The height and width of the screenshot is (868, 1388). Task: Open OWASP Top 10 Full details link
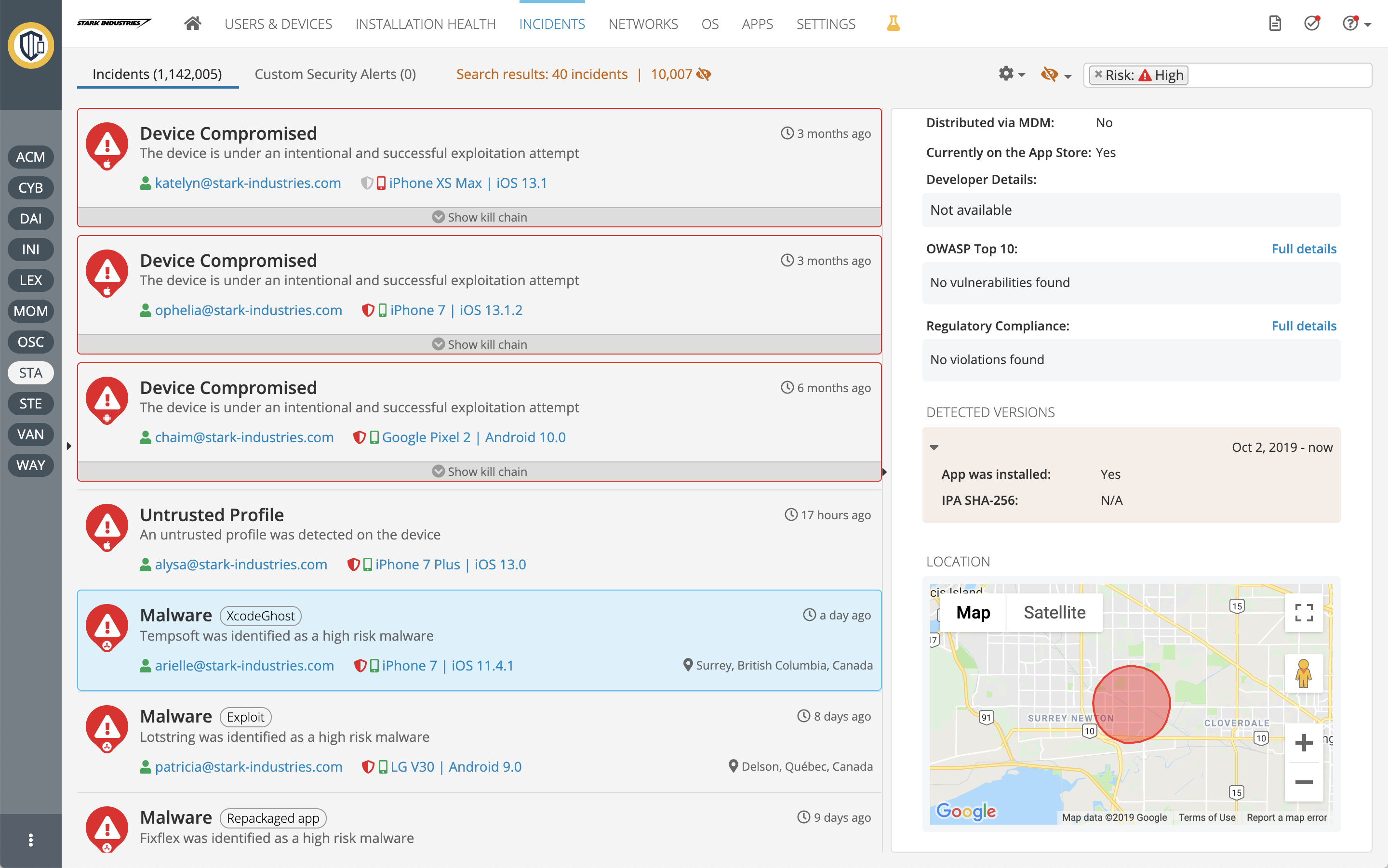1303,249
